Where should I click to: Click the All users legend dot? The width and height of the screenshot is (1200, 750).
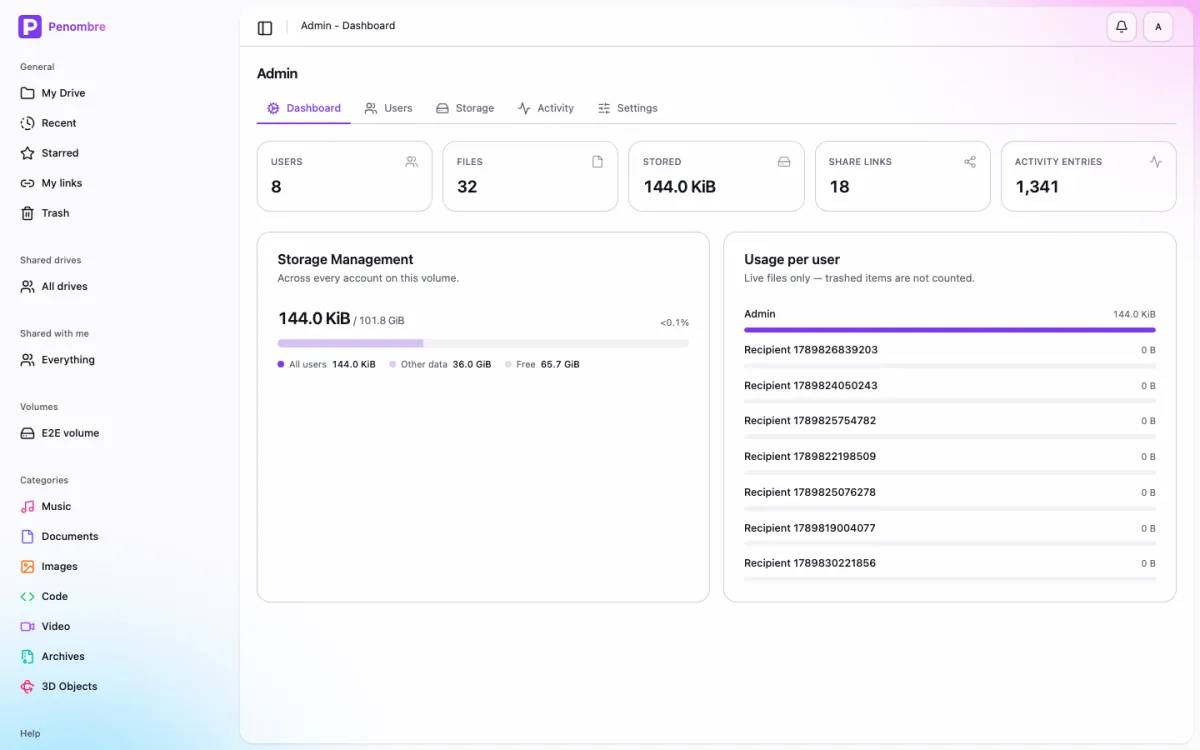281,365
